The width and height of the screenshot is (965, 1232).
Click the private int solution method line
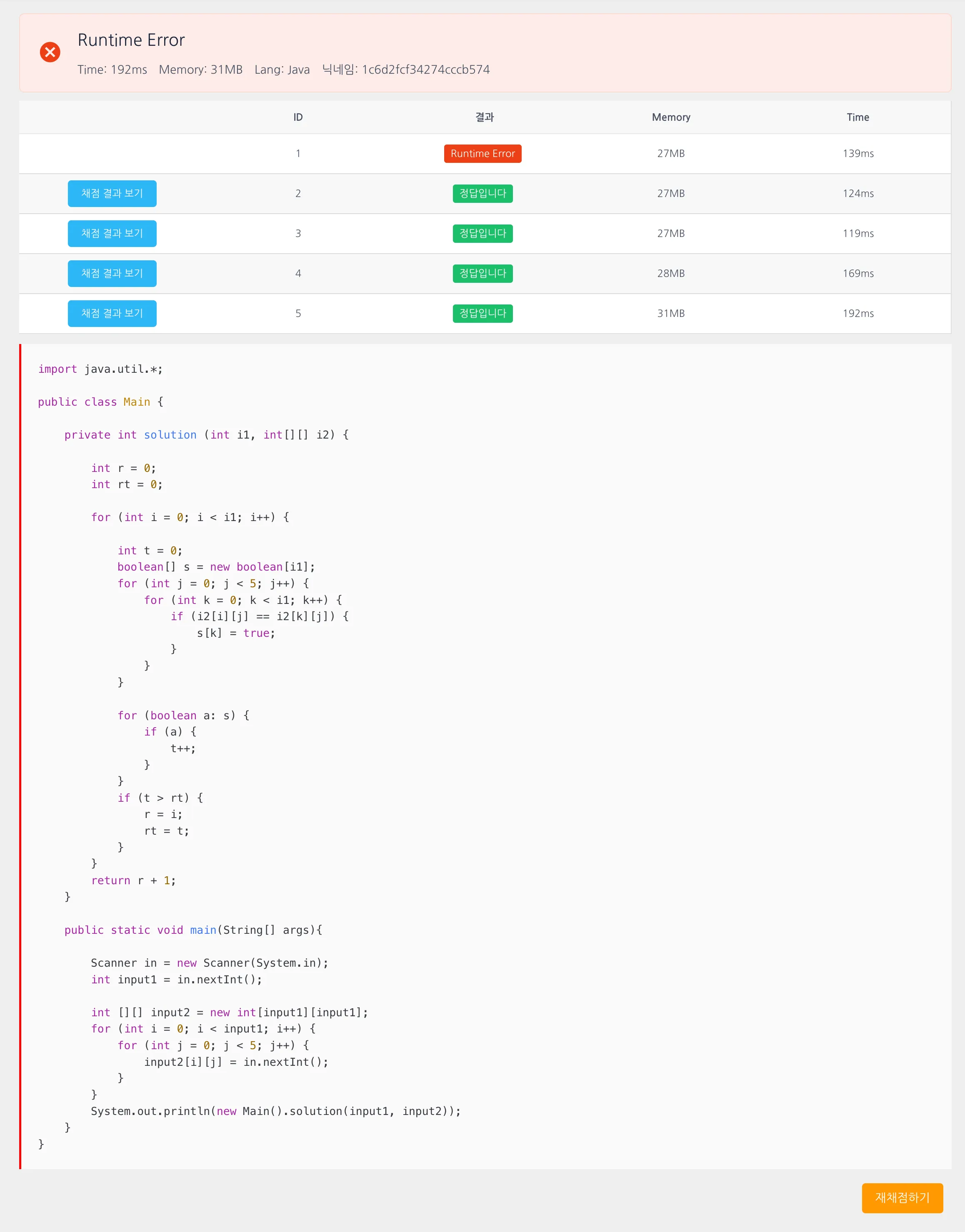click(x=206, y=435)
